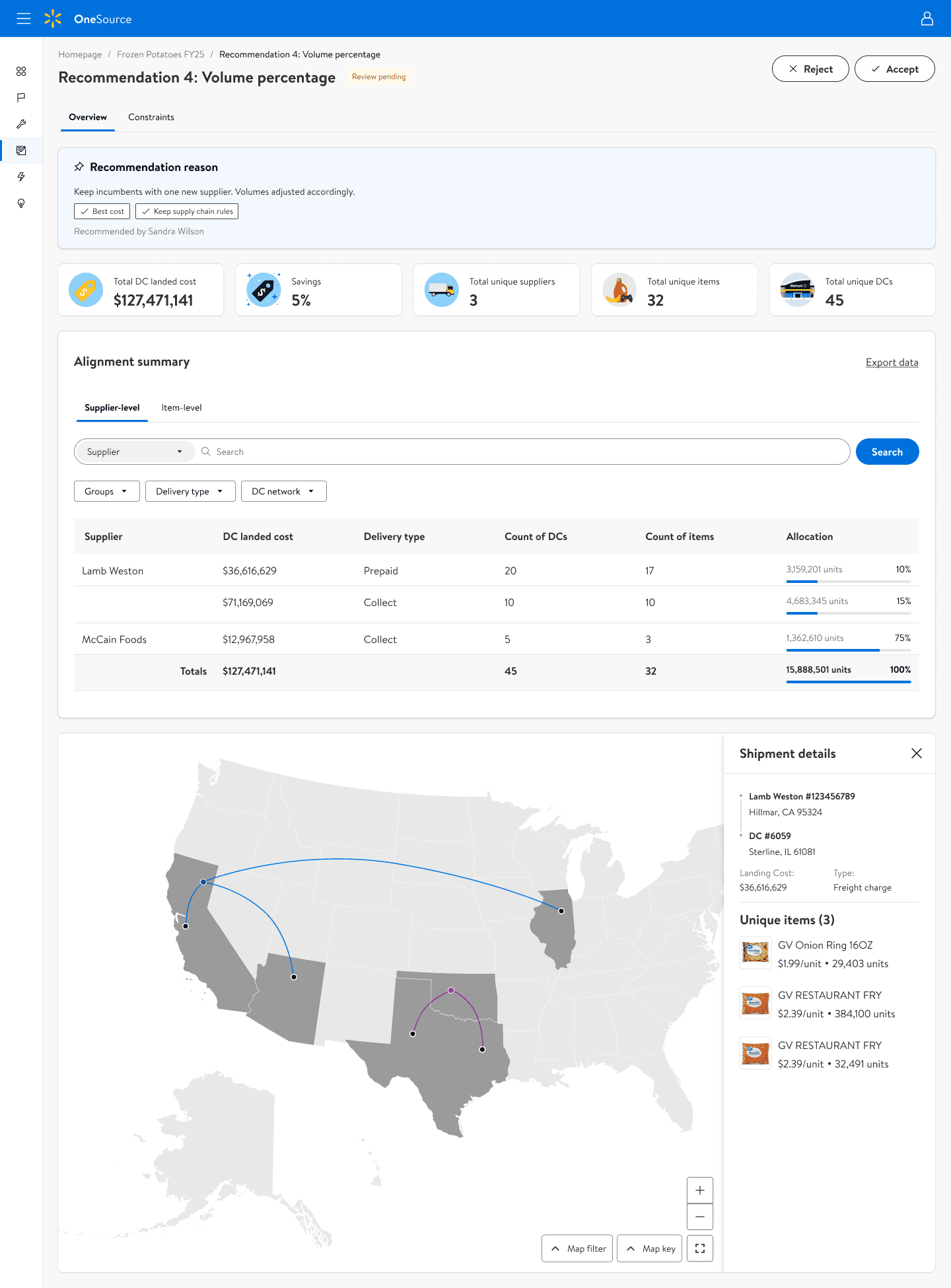Click the pin icon beside Recommendation reason
951x1288 pixels.
tap(79, 167)
